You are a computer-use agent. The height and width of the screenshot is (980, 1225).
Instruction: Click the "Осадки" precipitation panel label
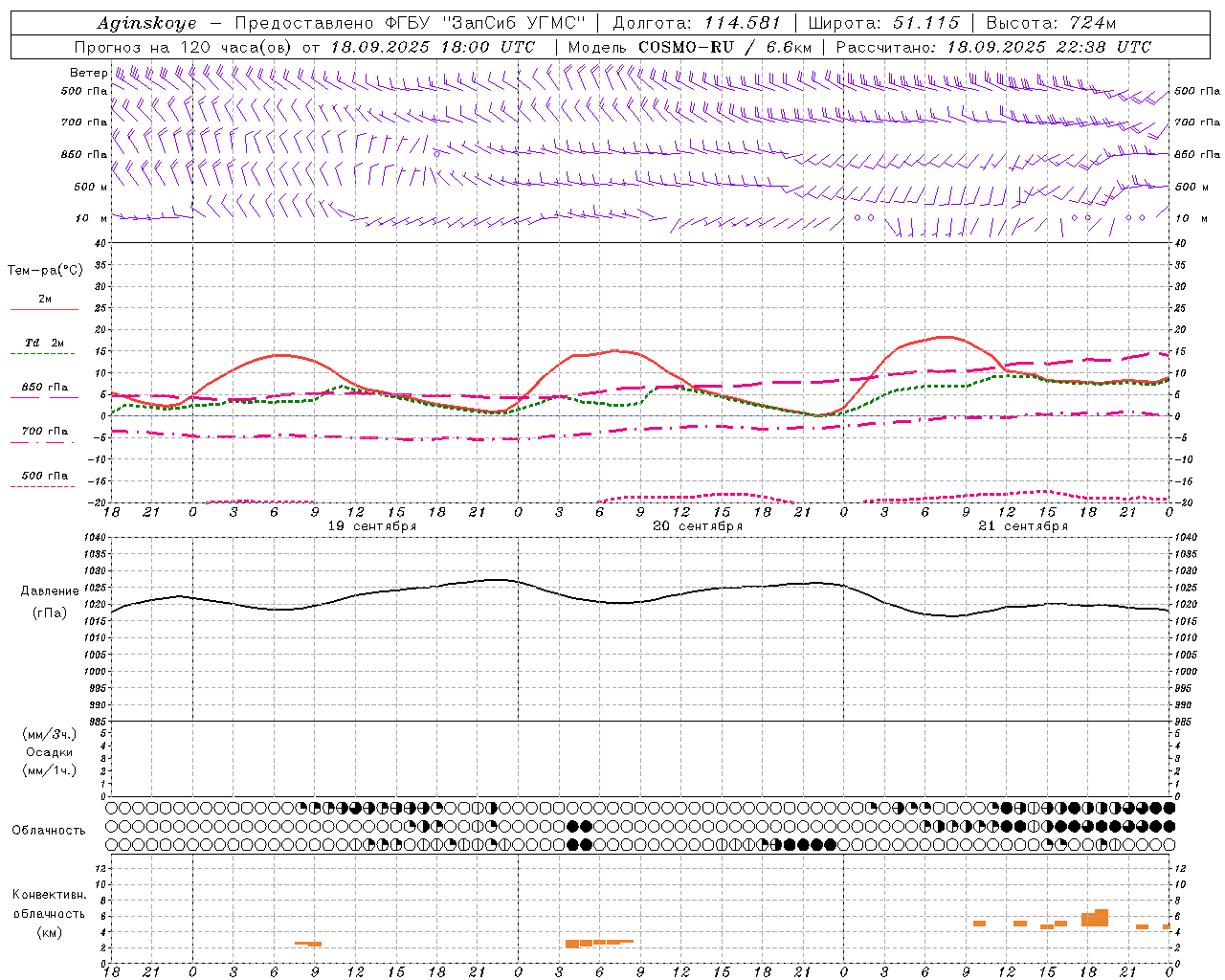[50, 752]
